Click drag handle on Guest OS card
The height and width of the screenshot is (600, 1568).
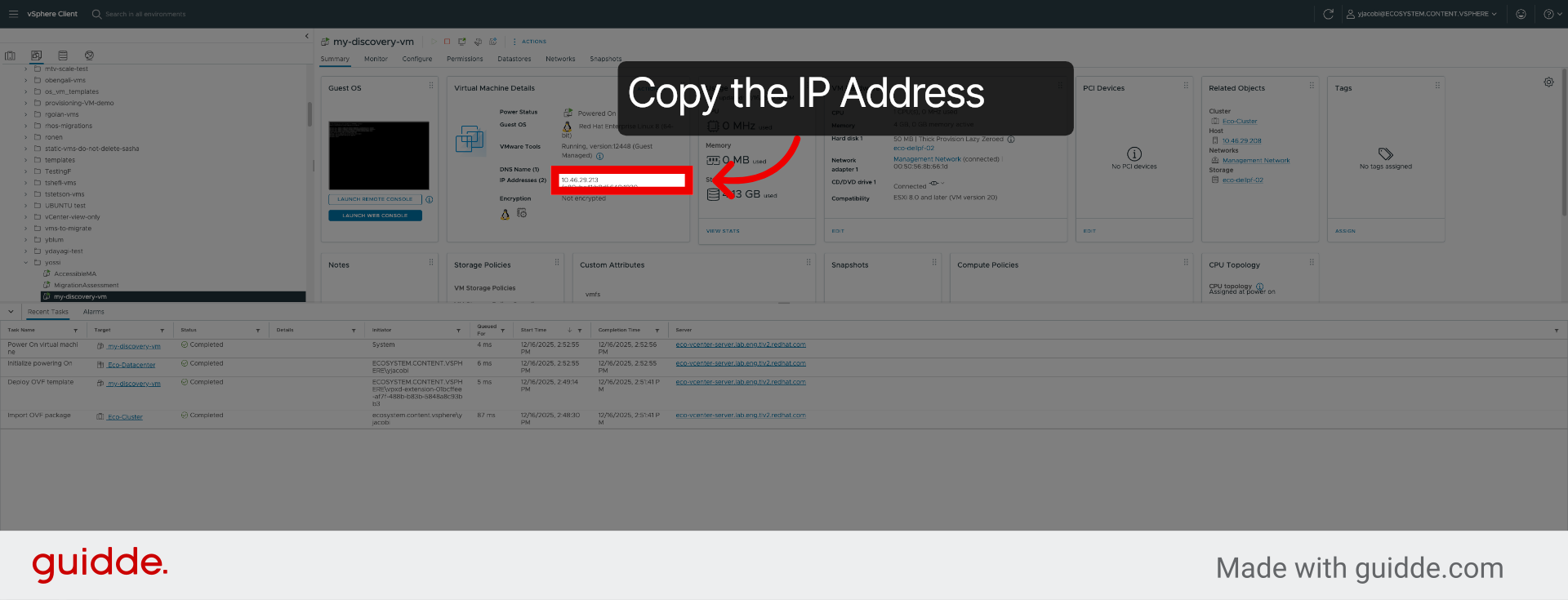[x=431, y=85]
